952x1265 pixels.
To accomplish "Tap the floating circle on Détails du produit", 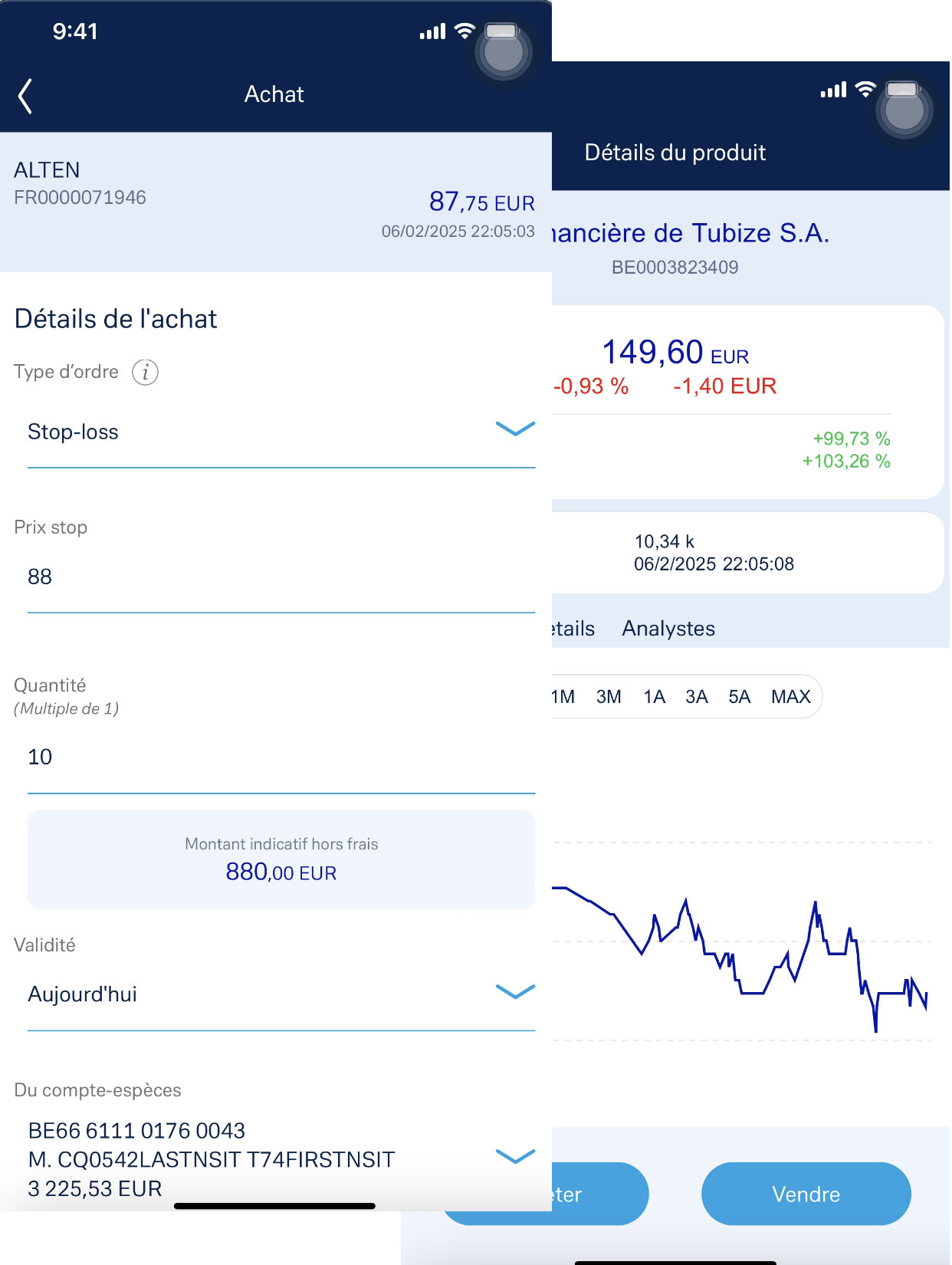I will coord(904,110).
